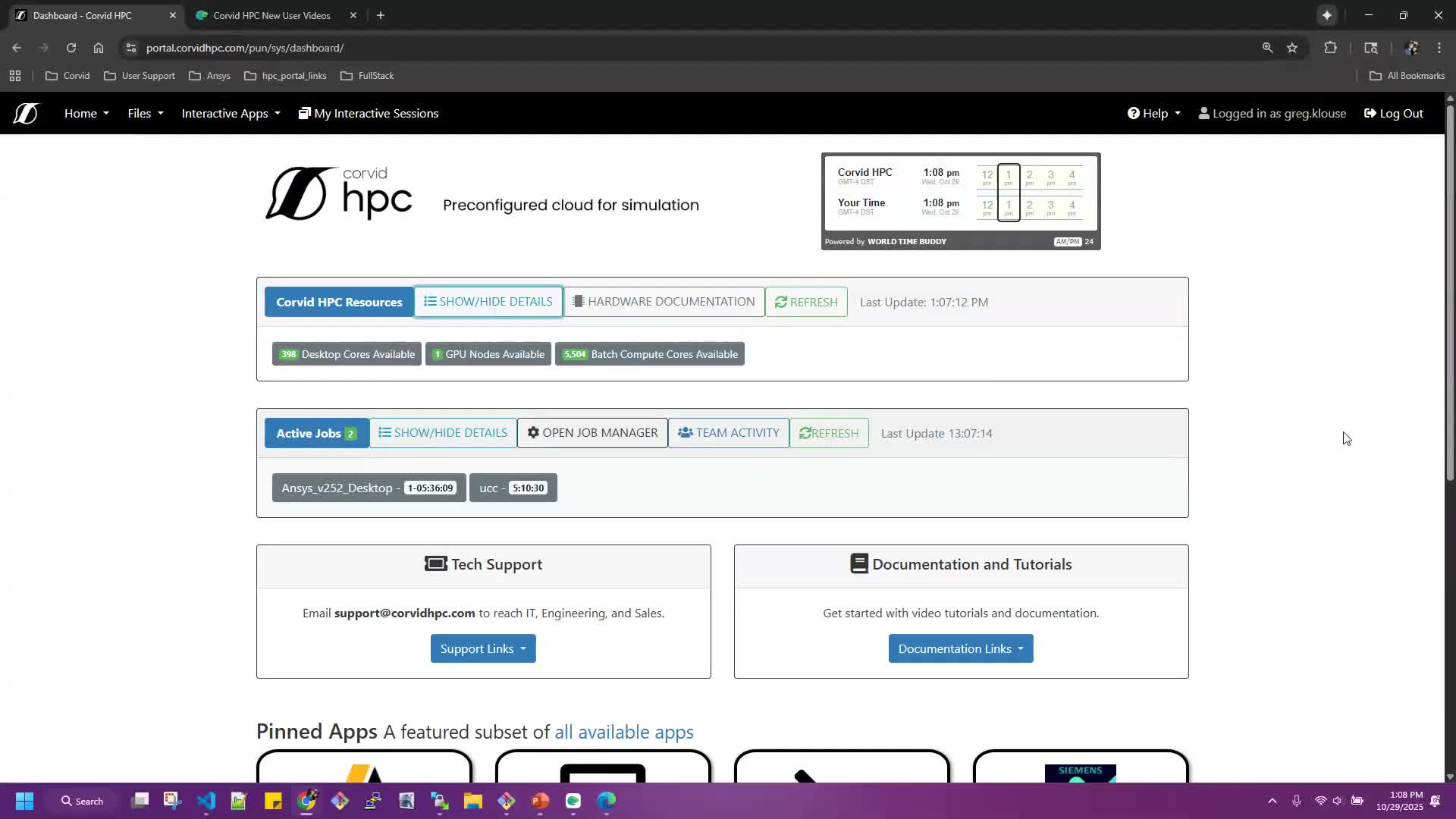Open the FullStack bookmarks folder
This screenshot has height=819, width=1456.
coord(367,76)
